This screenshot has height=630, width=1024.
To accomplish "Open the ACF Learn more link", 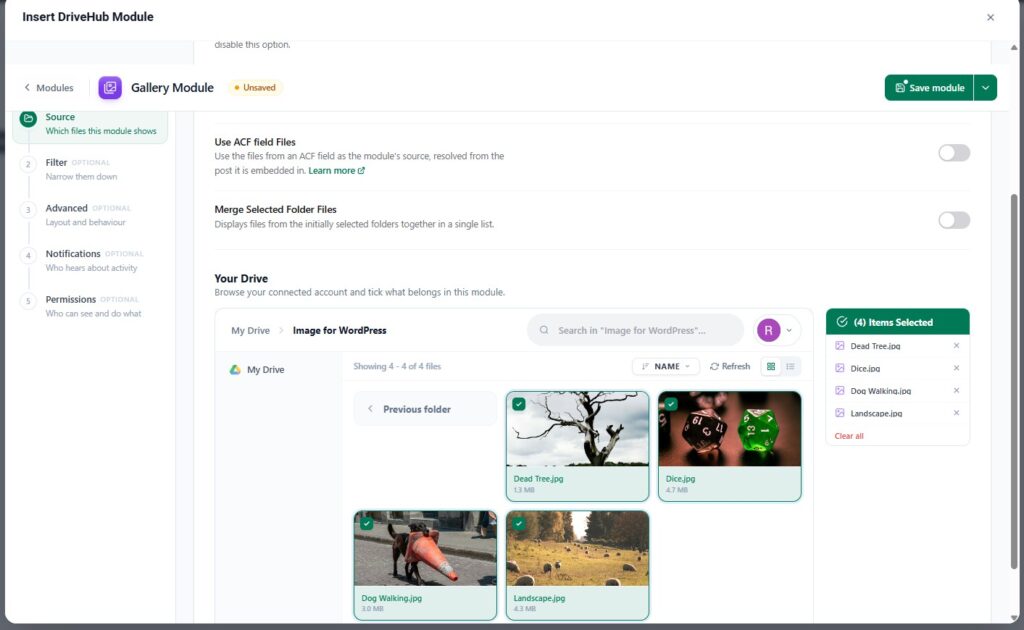I will (336, 170).
